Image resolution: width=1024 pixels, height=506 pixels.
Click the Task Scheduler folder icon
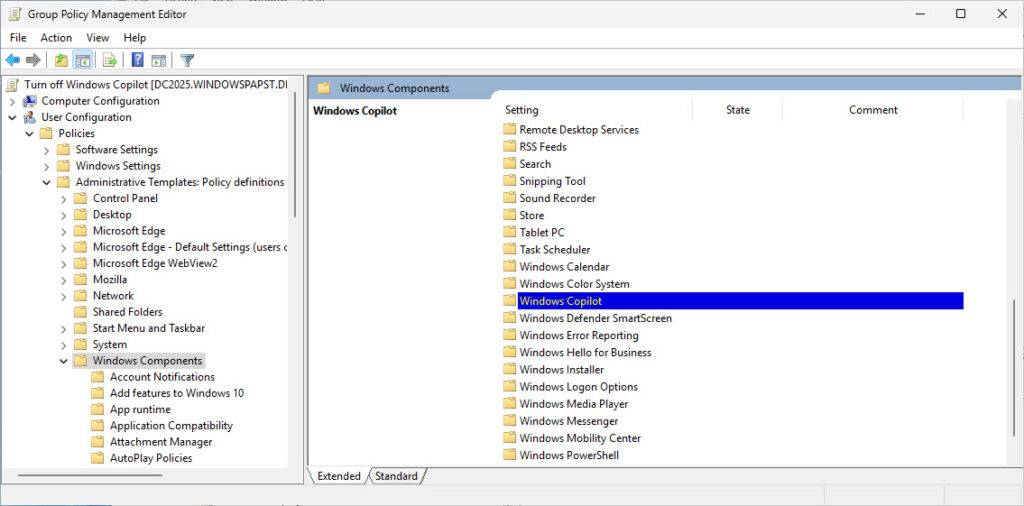point(510,249)
